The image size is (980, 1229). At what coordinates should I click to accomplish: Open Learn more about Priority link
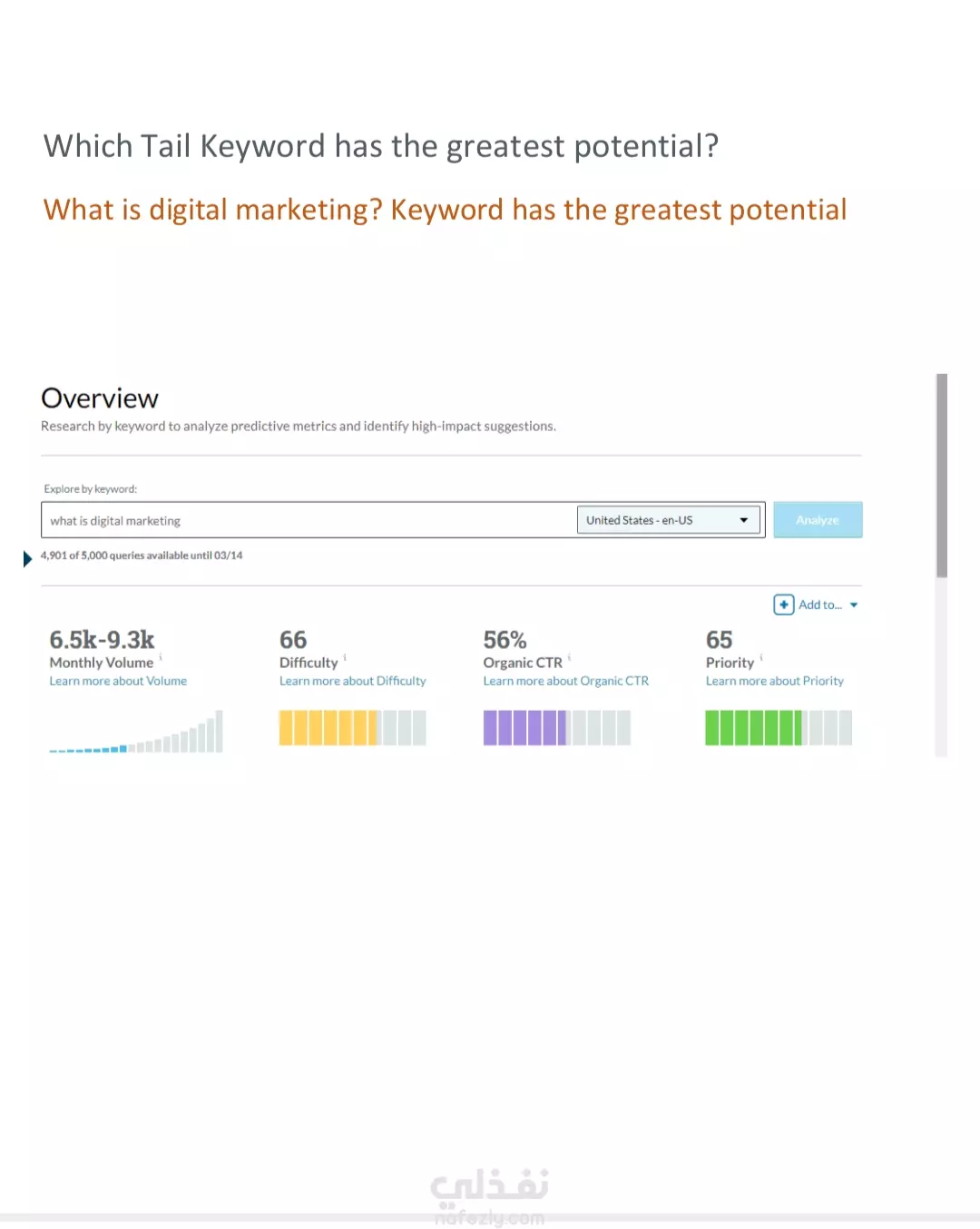774,681
